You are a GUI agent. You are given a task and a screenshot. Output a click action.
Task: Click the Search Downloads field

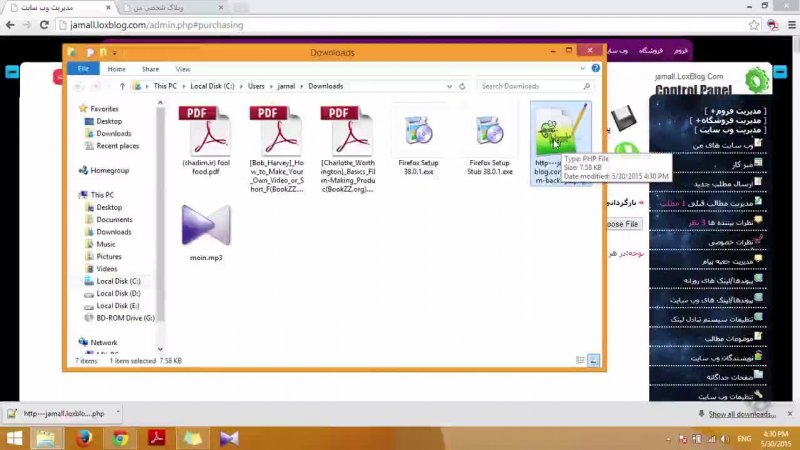(535, 87)
